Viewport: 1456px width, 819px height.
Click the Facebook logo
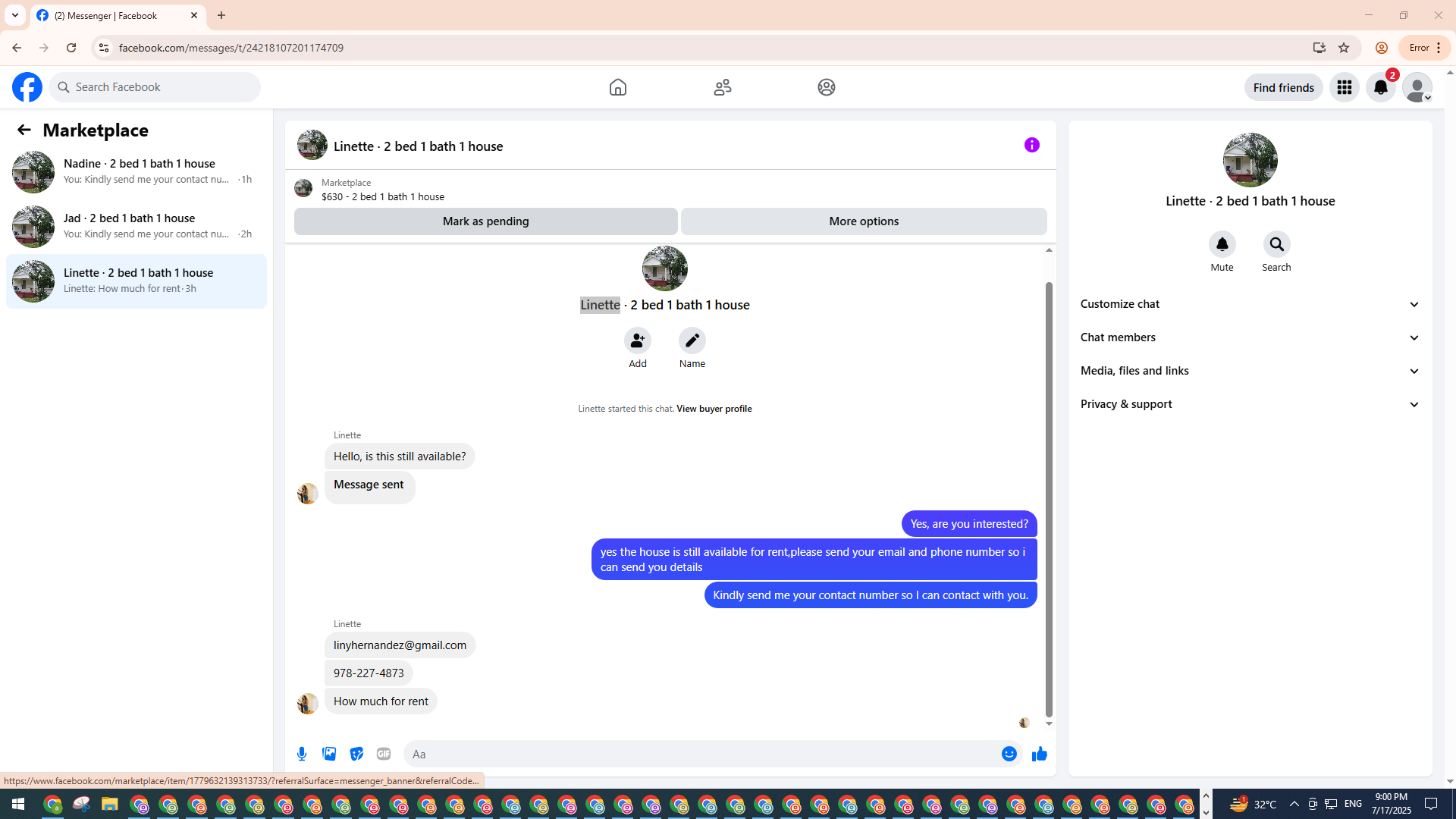click(27, 87)
